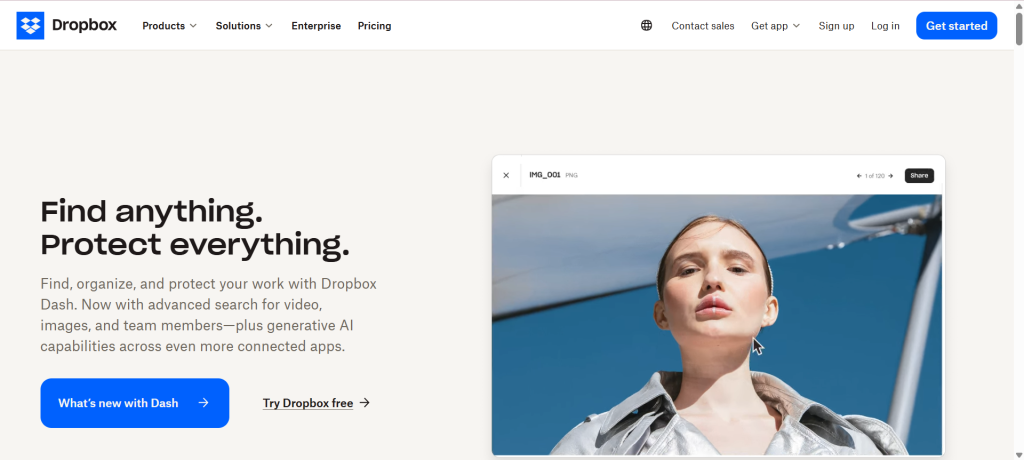Advance to next image using right arrow
Image resolution: width=1024 pixels, height=460 pixels.
pos(891,176)
